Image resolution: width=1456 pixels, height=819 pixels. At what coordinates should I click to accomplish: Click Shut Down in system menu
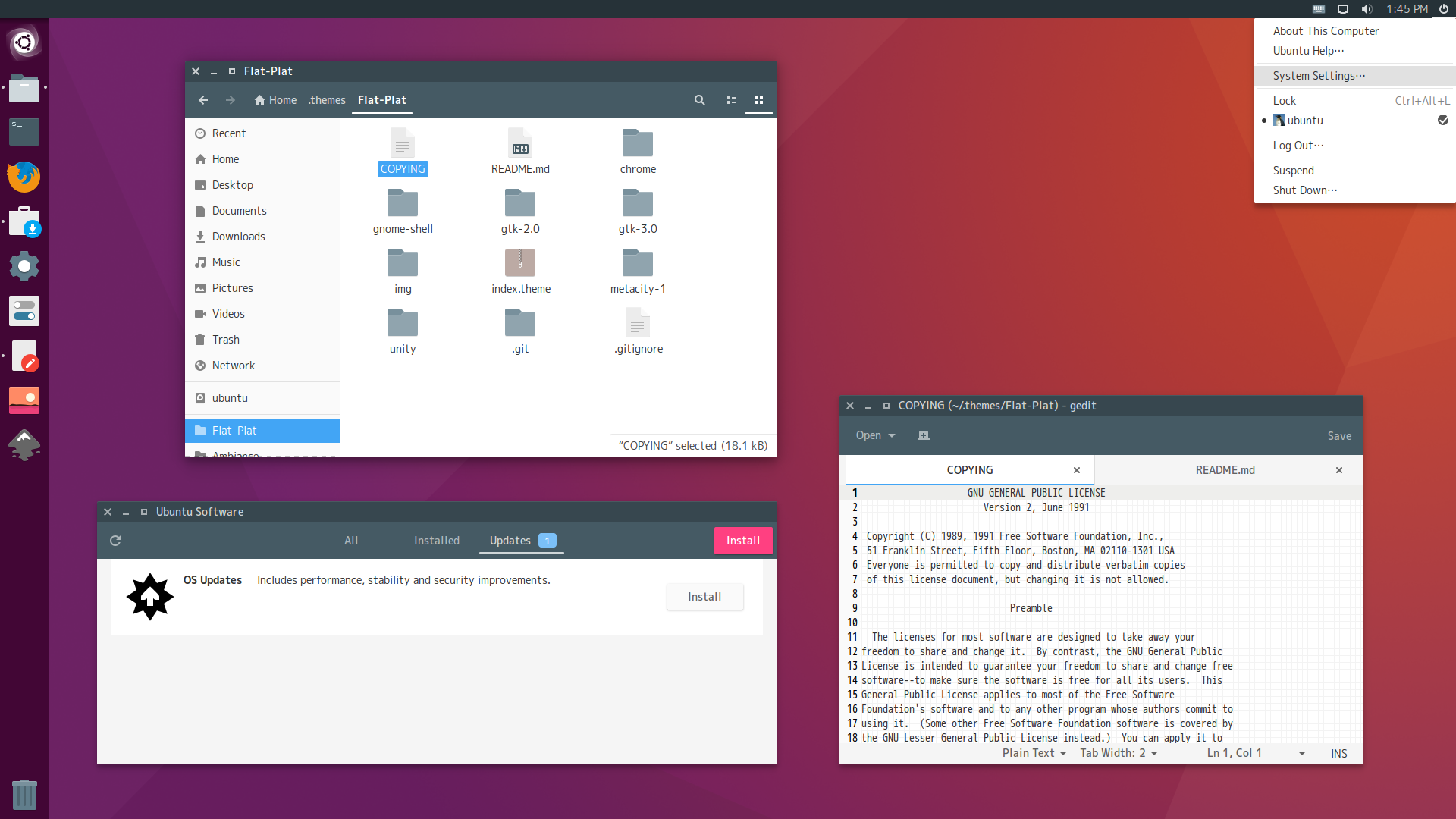click(1304, 190)
